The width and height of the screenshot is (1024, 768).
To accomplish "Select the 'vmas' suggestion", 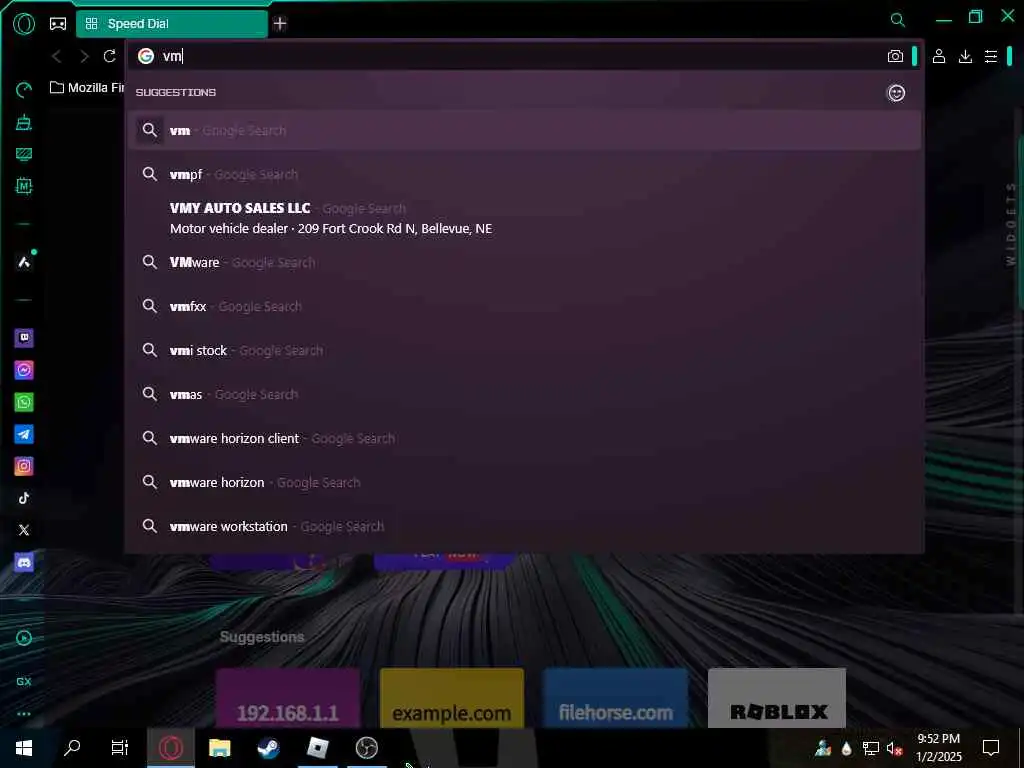I will pos(524,394).
